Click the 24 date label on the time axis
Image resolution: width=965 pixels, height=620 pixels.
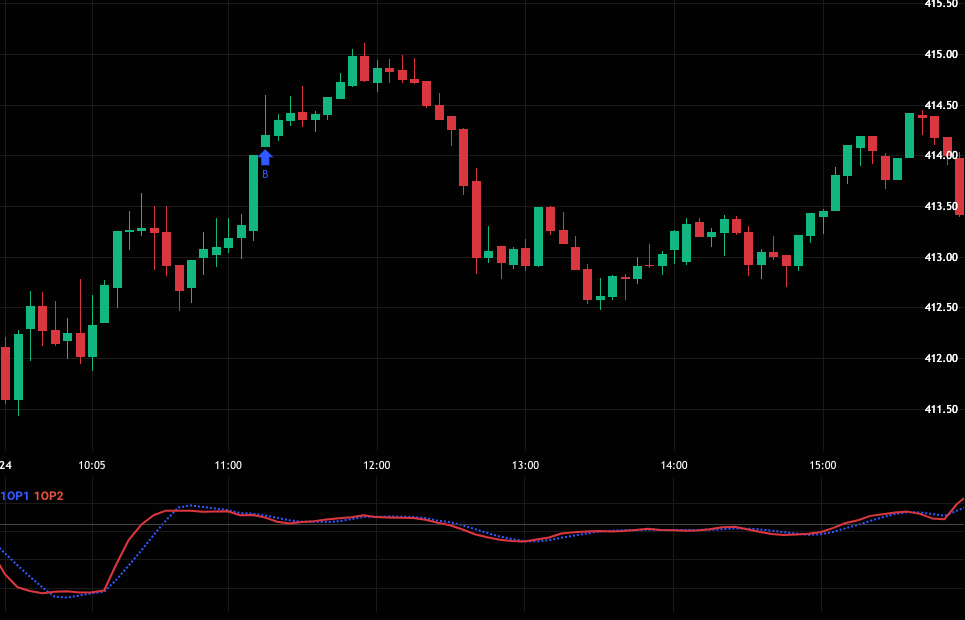pyautogui.click(x=6, y=465)
